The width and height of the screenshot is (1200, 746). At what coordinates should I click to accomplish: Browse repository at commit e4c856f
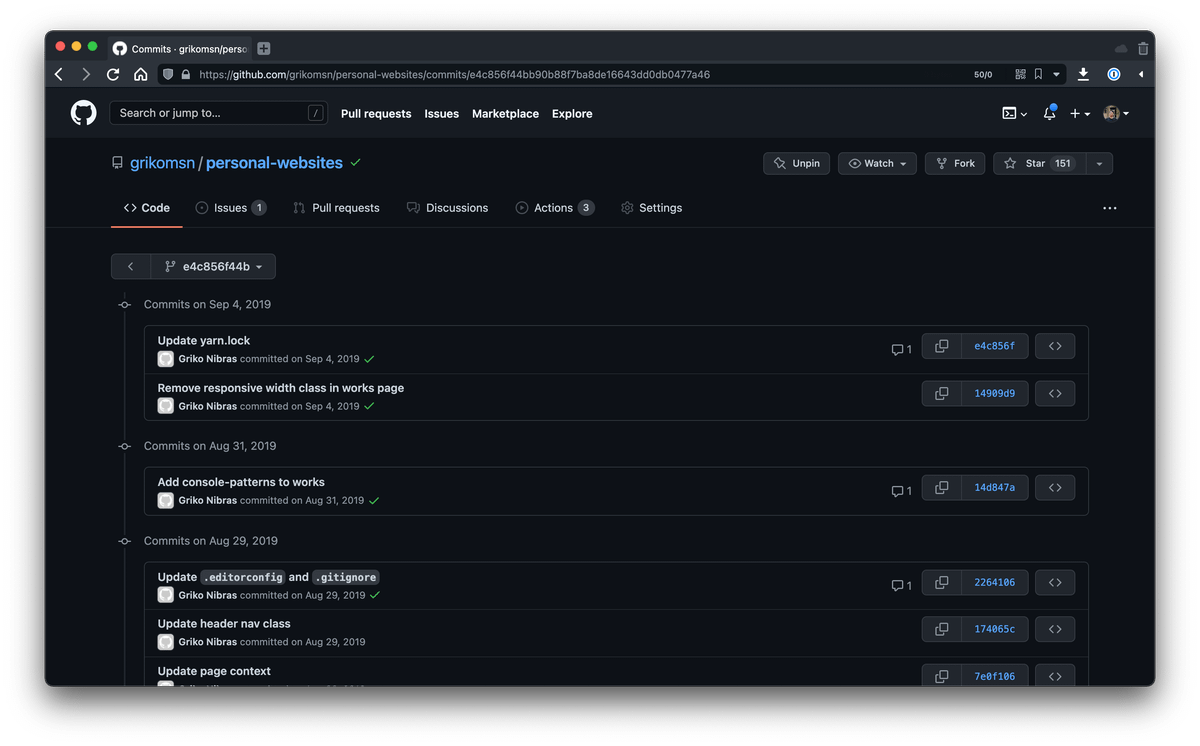point(1055,346)
